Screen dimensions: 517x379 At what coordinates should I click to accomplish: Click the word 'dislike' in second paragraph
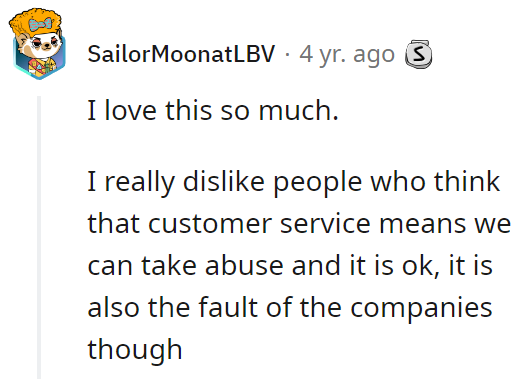224,181
